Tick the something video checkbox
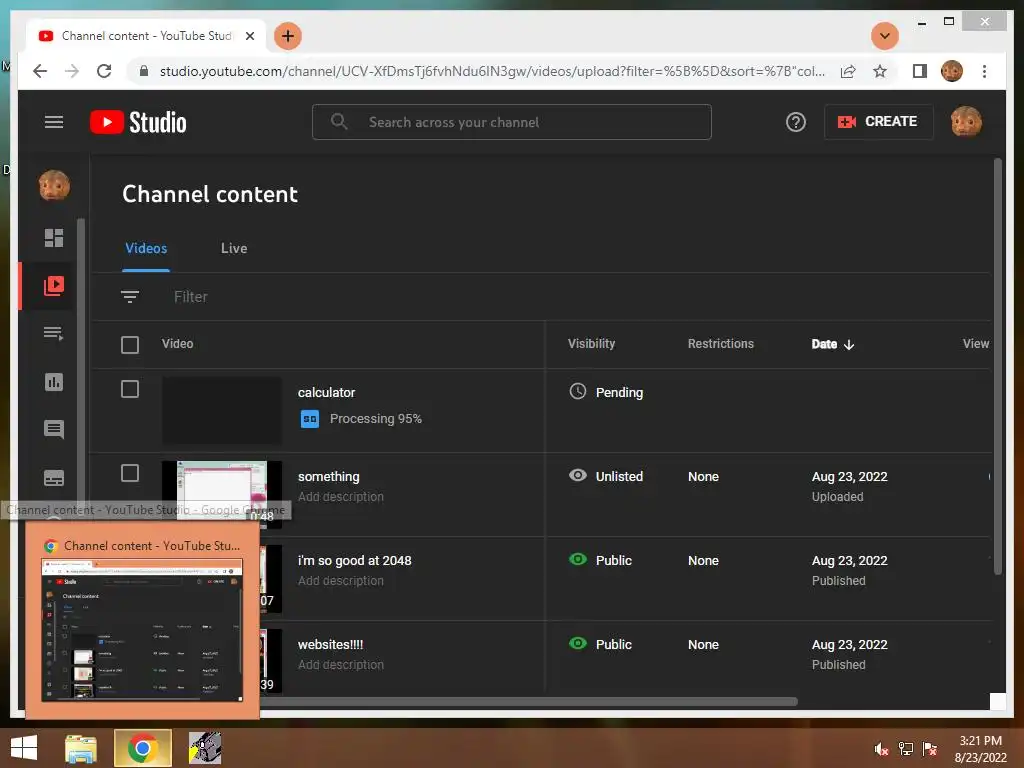Image resolution: width=1024 pixels, height=768 pixels. tap(130, 473)
